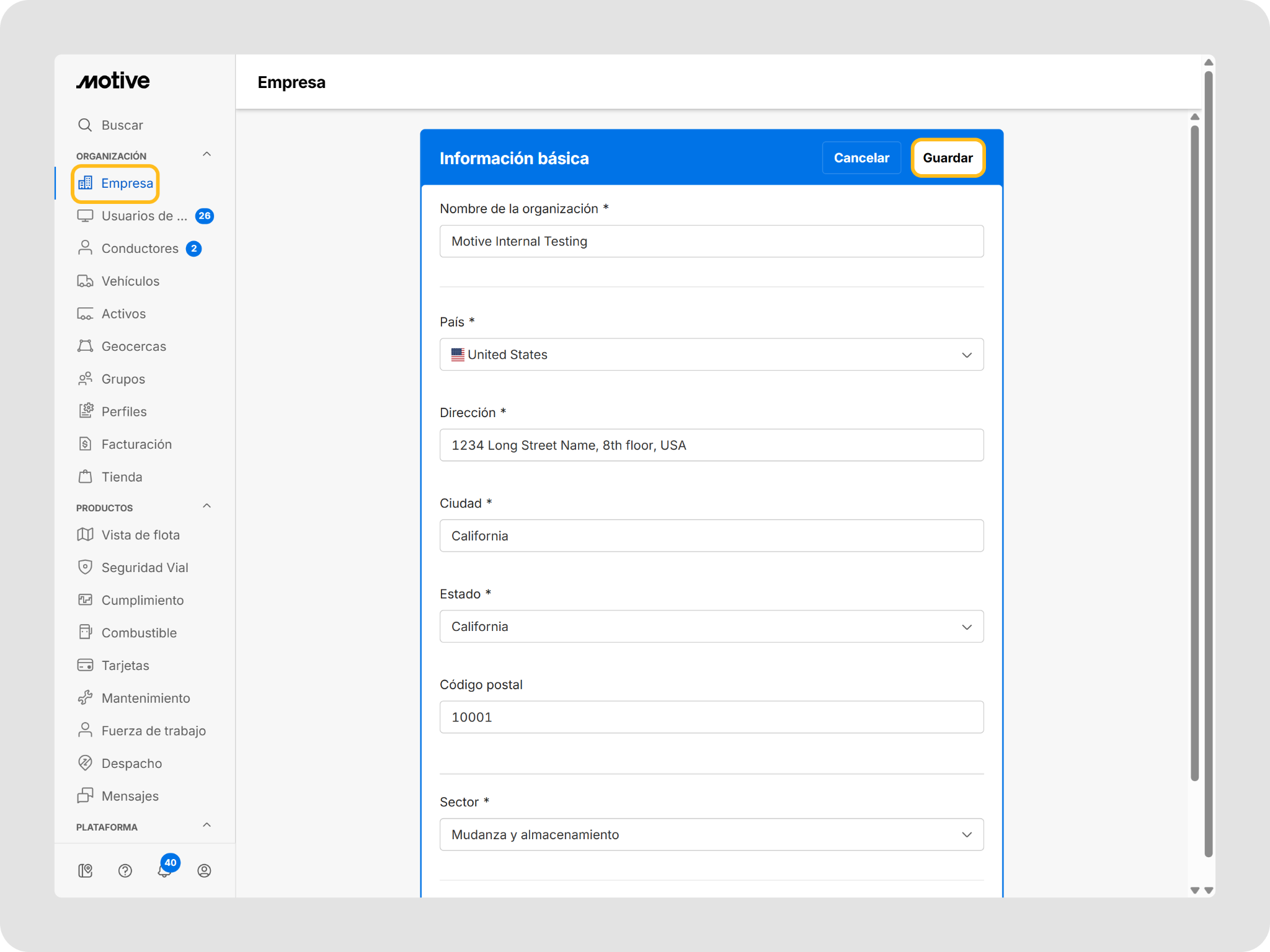
Task: Click the 26 badge on Usuarios
Action: 205,216
